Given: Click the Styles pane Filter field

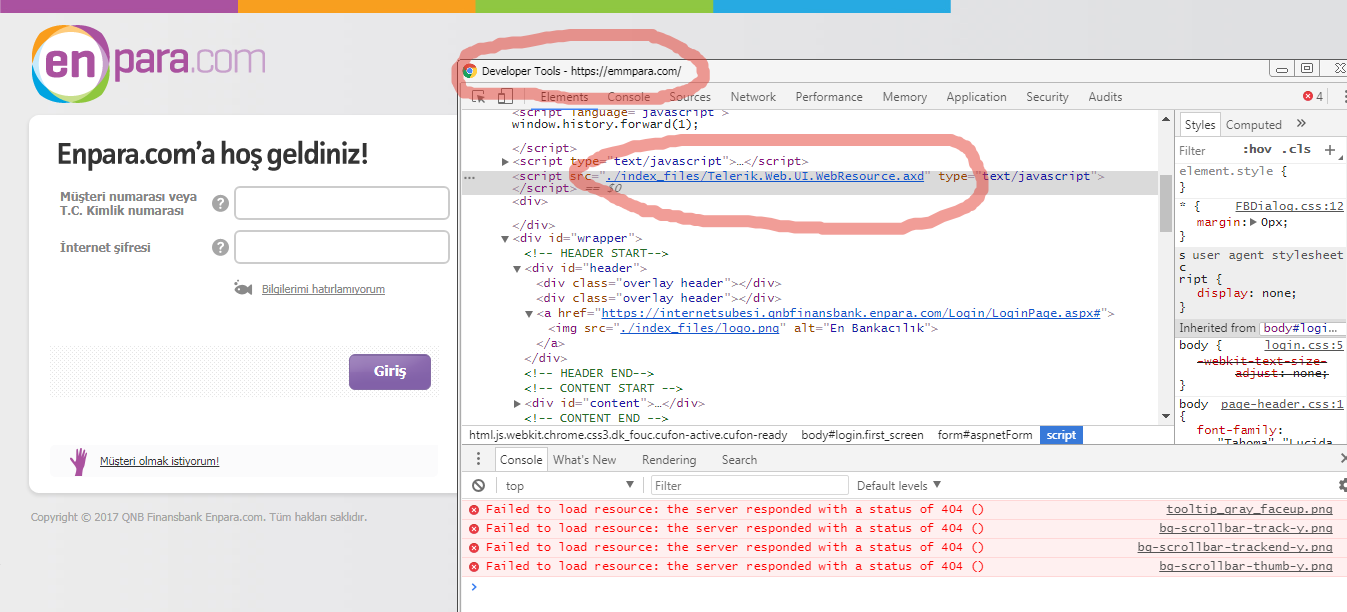Looking at the screenshot, I should point(1205,150).
